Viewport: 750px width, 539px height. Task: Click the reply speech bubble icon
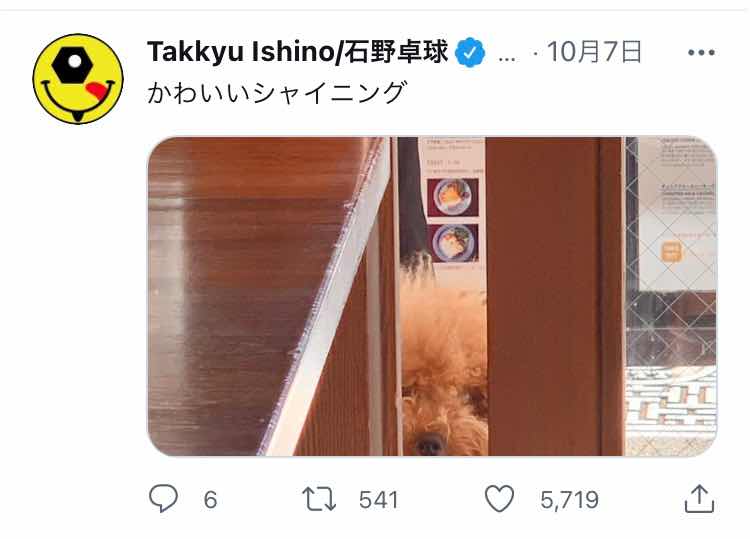tap(163, 498)
